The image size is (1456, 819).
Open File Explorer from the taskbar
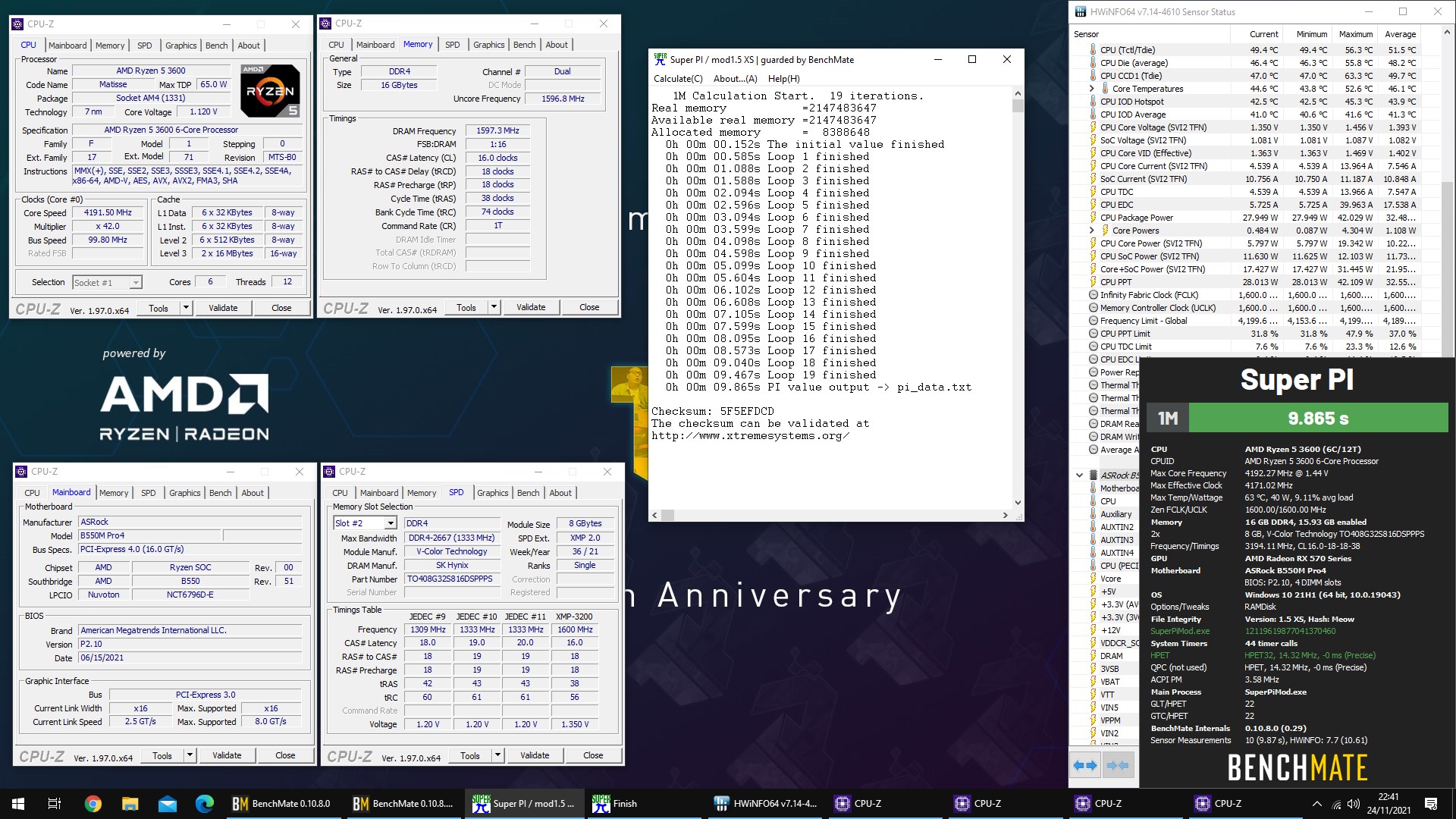pos(130,804)
